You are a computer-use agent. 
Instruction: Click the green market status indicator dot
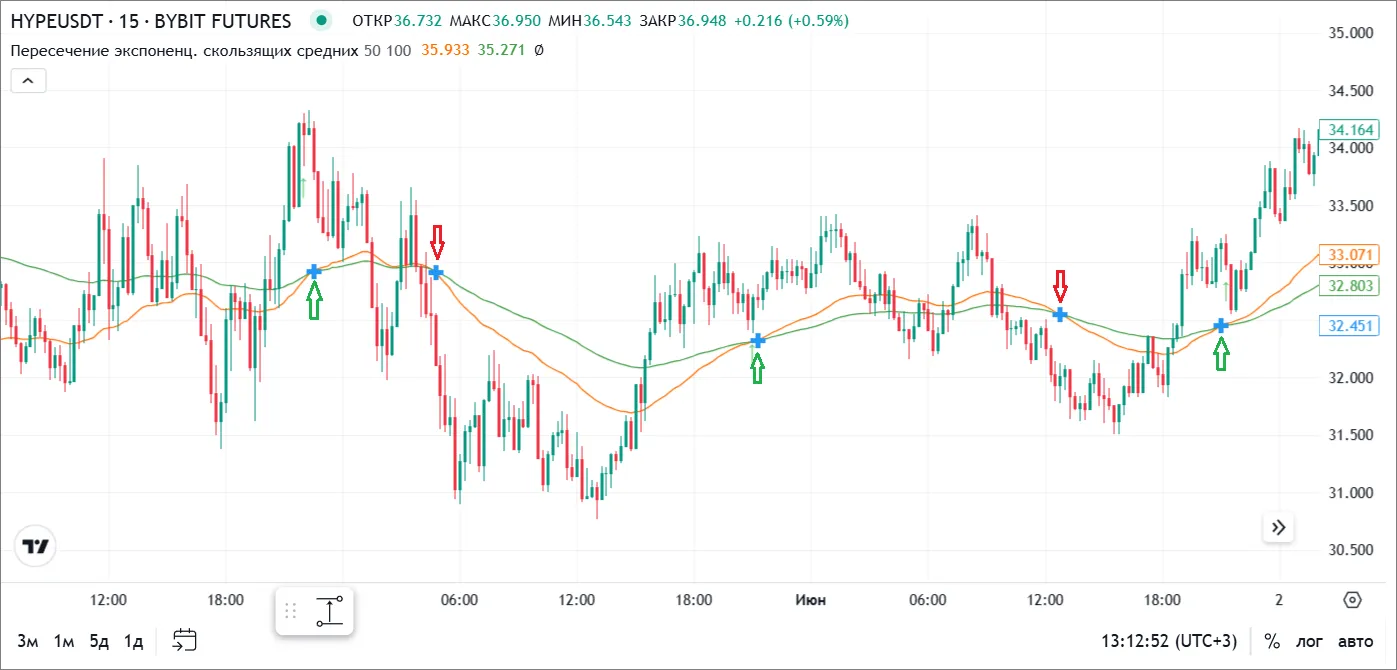pyautogui.click(x=321, y=21)
